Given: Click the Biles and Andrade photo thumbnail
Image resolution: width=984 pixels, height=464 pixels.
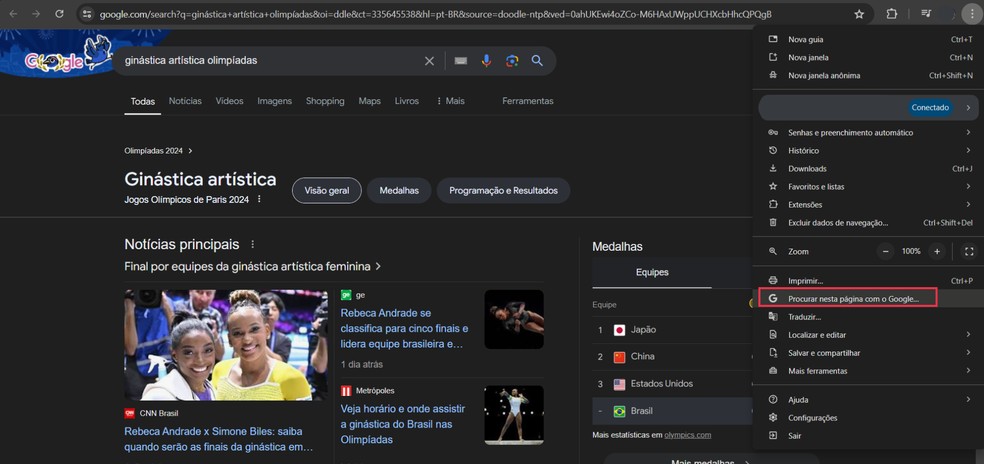Looking at the screenshot, I should point(226,345).
